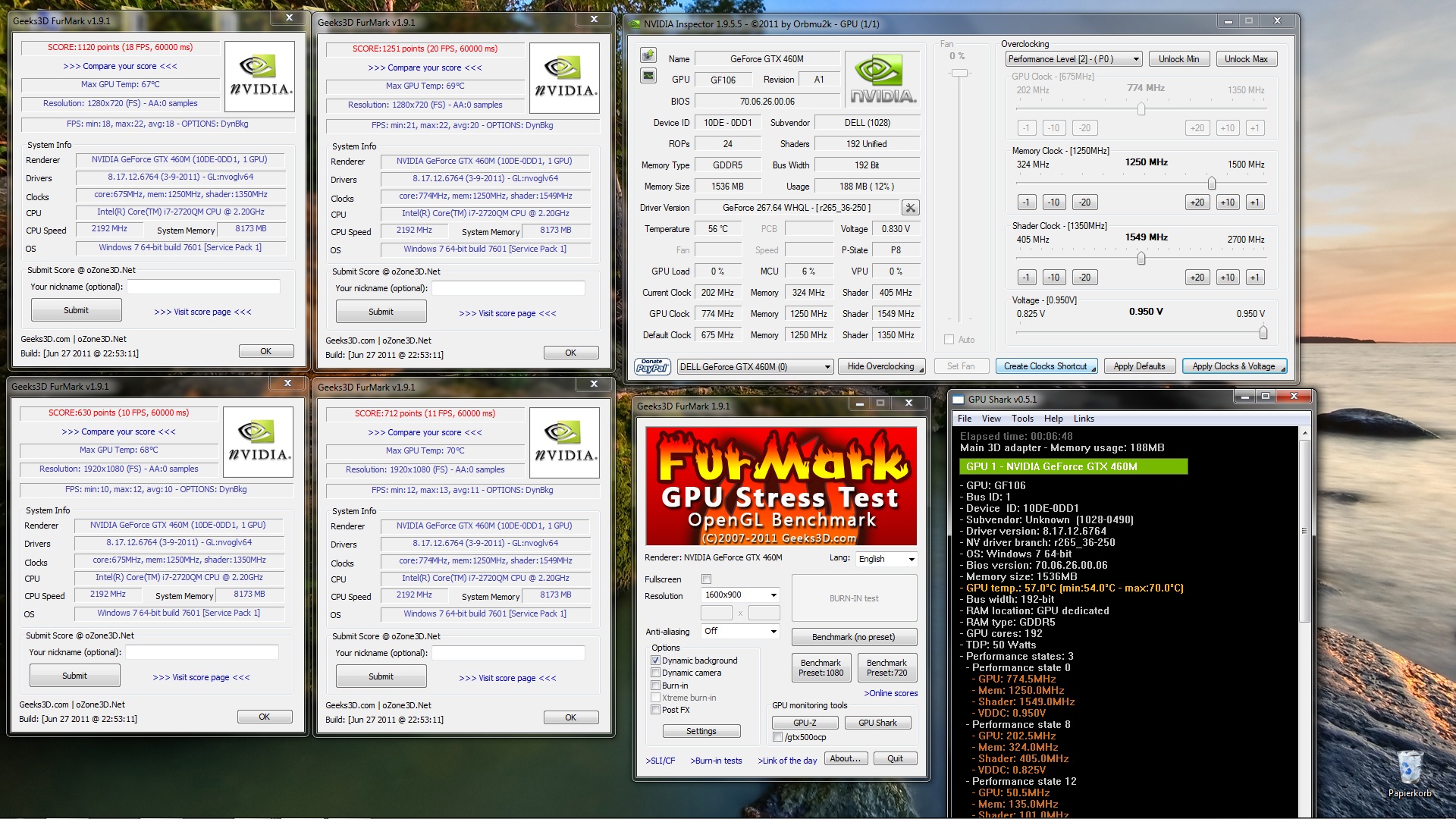Open FurMark Settings
This screenshot has width=1456, height=819.
[701, 731]
